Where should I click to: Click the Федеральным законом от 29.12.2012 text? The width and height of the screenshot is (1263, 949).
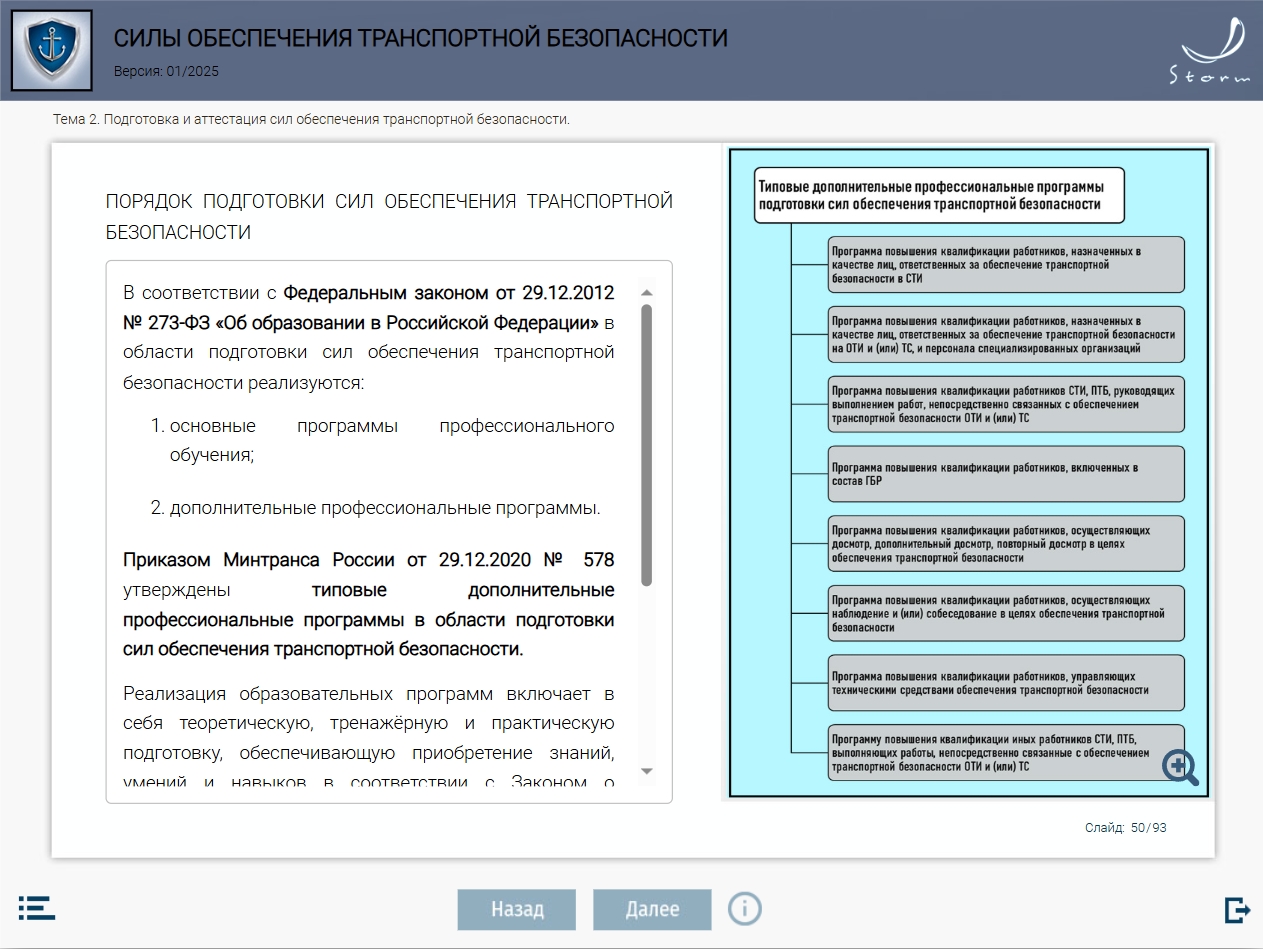(448, 293)
